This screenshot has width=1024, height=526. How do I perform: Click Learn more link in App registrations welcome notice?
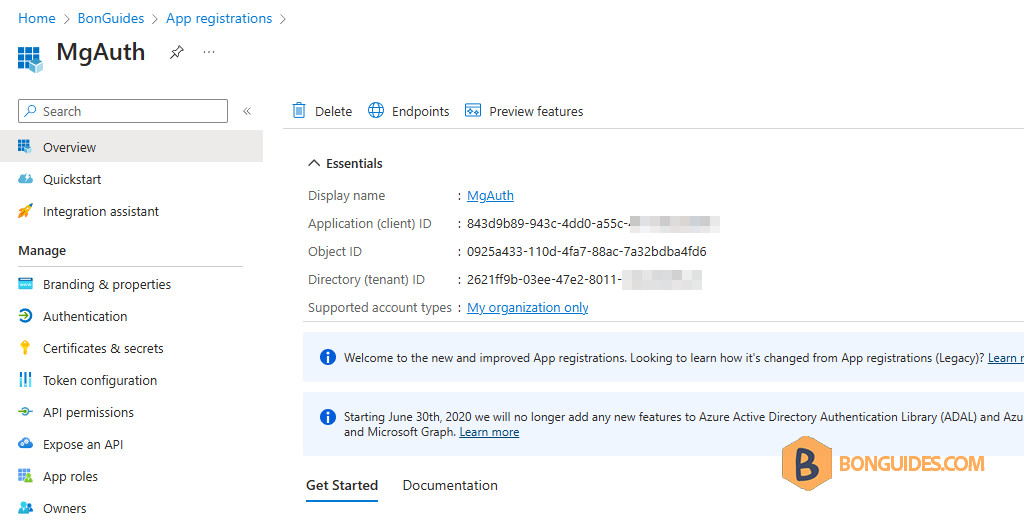pos(1006,358)
